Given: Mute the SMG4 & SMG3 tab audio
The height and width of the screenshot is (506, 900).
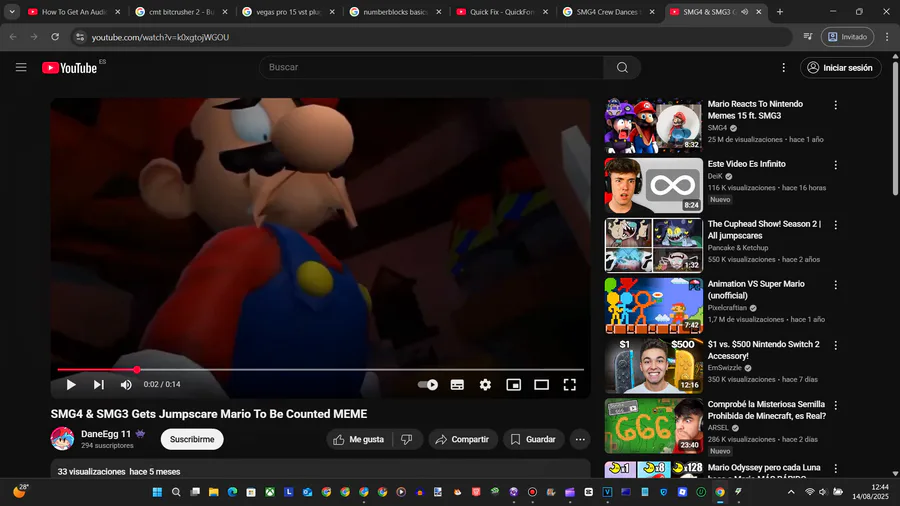Looking at the screenshot, I should pos(744,11).
